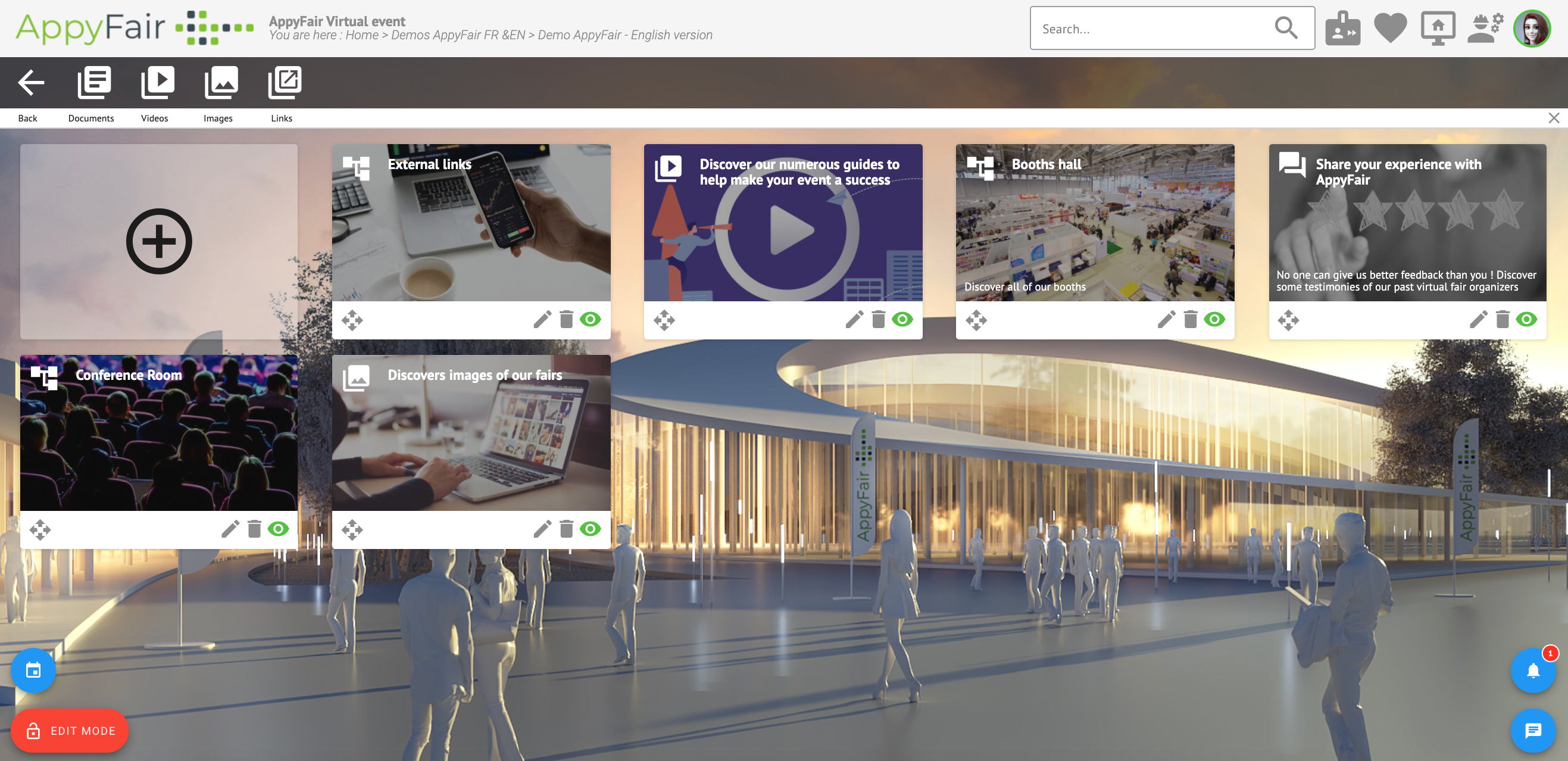Click the add new content plus card
This screenshot has height=761, width=1568.
click(159, 239)
